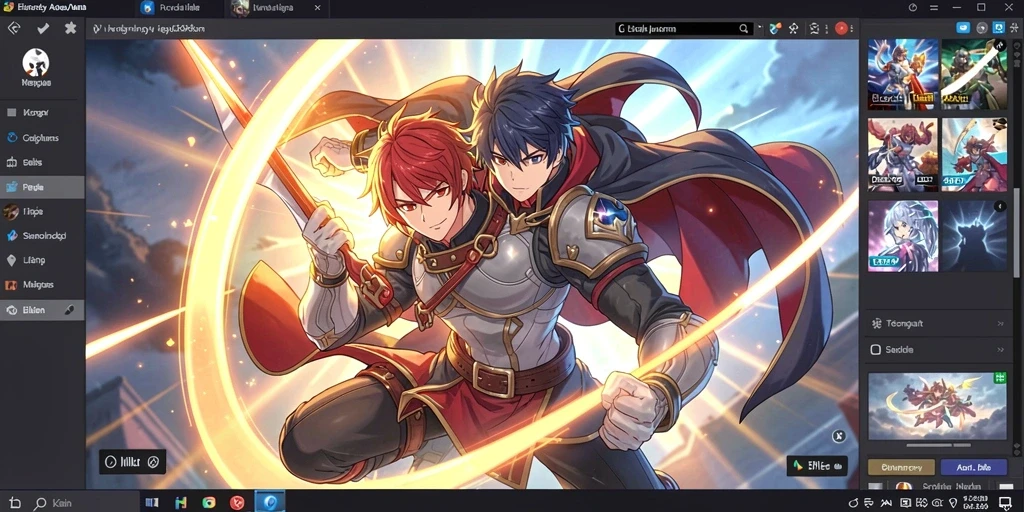The image size is (1024, 512).
Task: Select the highlighted sidebar item with blue icon
Action: [42, 187]
